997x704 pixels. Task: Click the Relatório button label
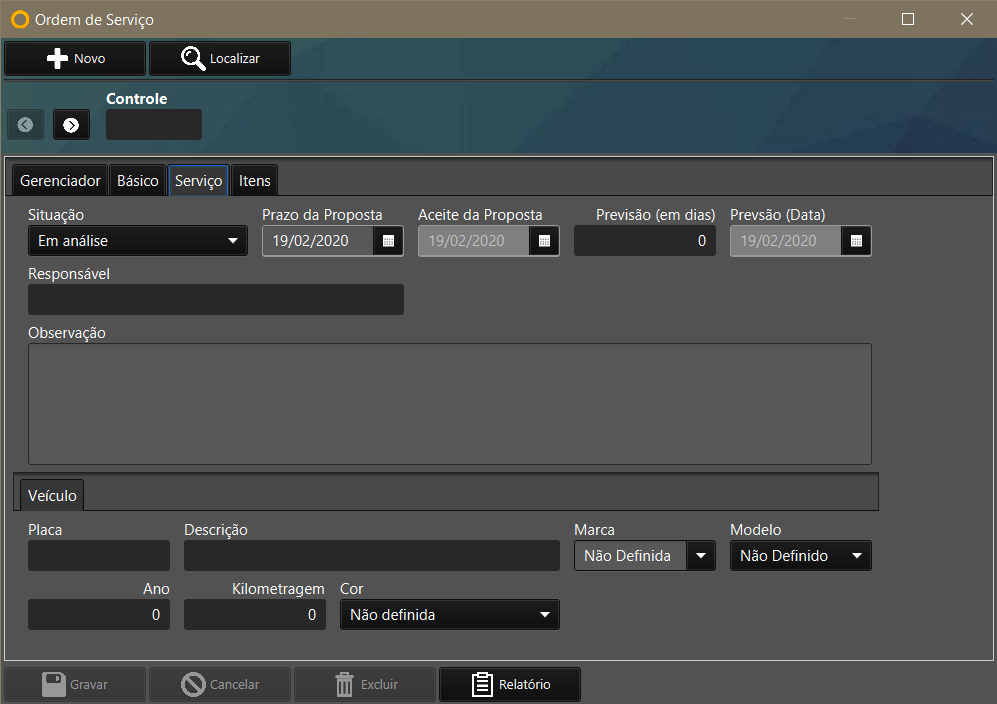[525, 684]
